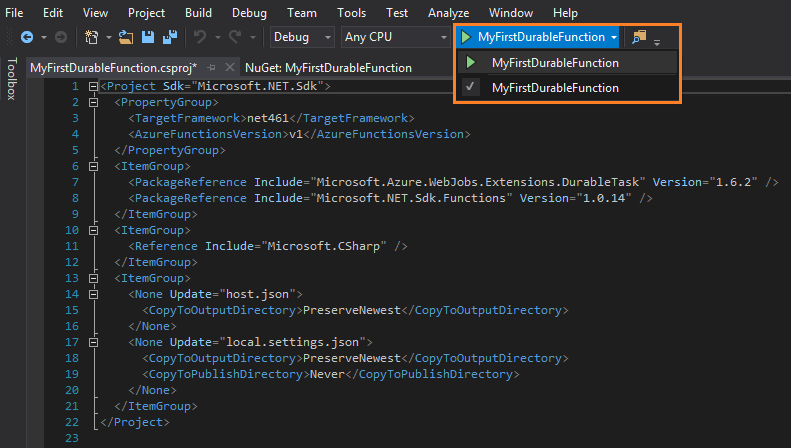
Task: Start debugging MyFirstDurableFunction with the green play button
Action: (466, 37)
